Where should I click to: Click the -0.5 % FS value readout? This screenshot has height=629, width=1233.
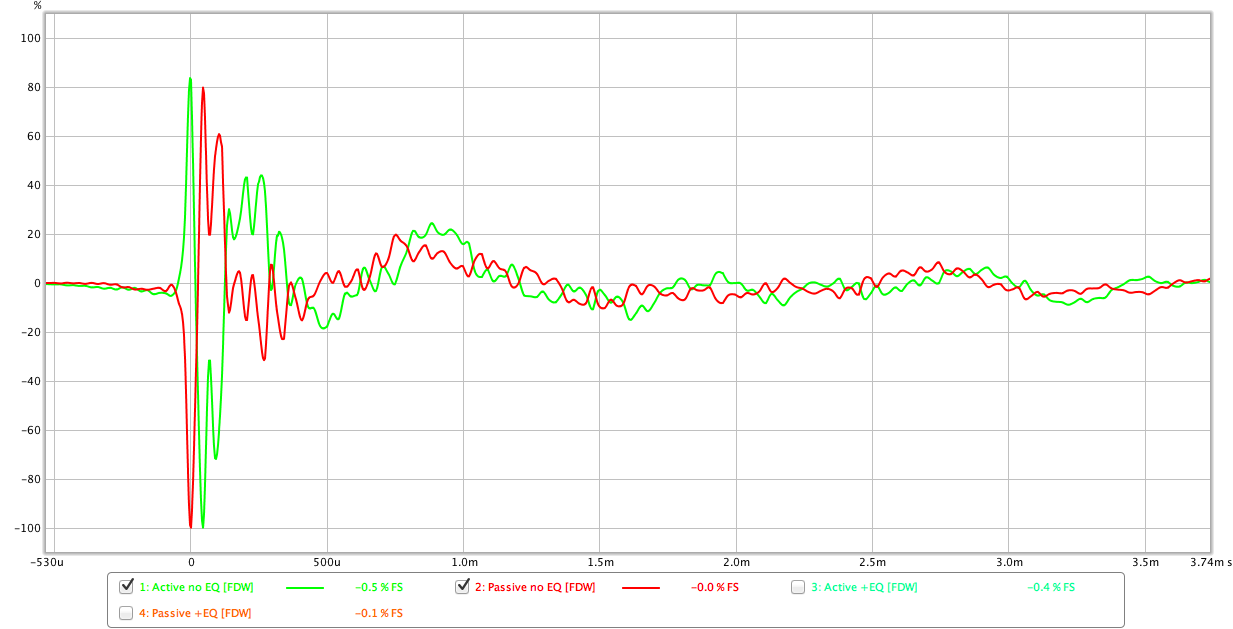[x=380, y=588]
